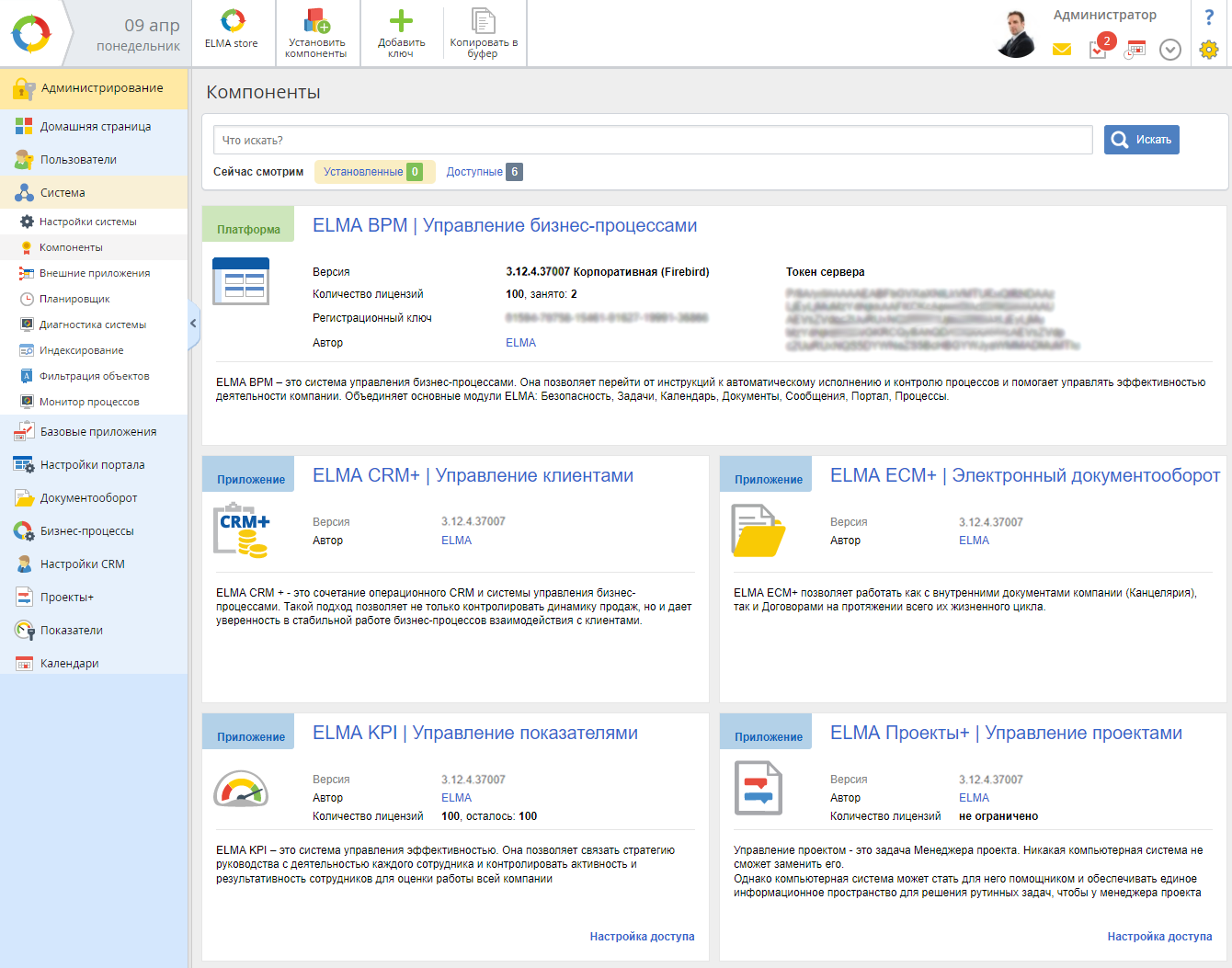
Task: Click the yellow gear settings icon
Action: point(1209,50)
